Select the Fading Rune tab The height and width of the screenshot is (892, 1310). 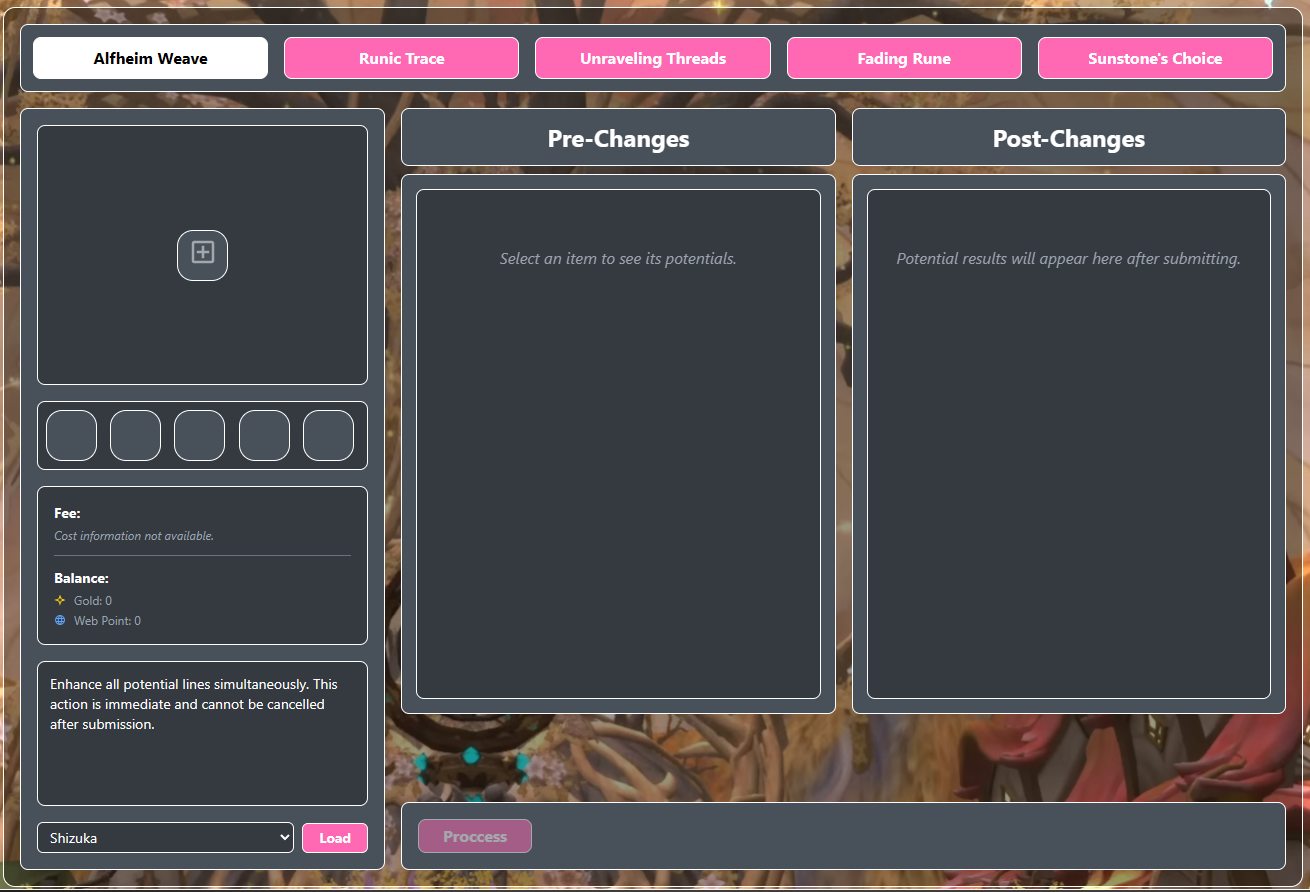[904, 58]
